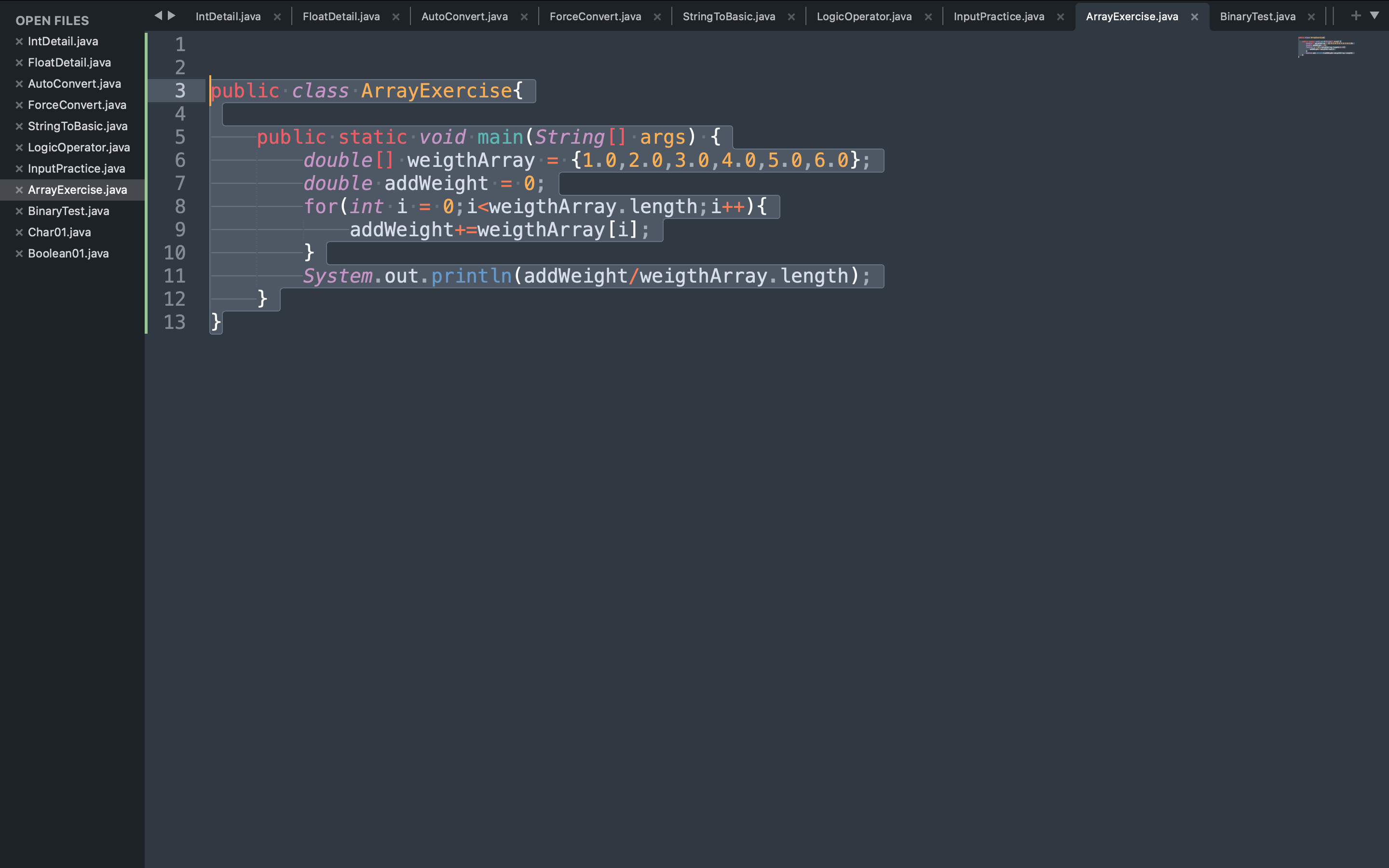Open the StringToBasic.java tab
Image resolution: width=1389 pixels, height=868 pixels.
(x=728, y=17)
